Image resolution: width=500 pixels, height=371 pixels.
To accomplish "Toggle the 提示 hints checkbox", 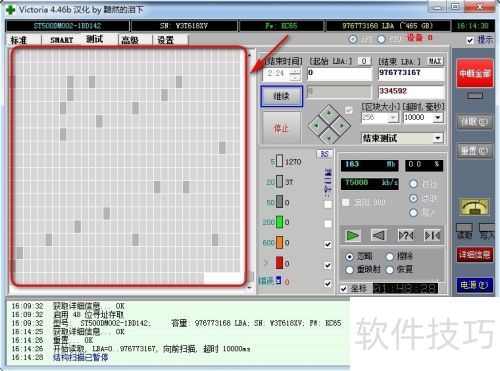I will pyautogui.click(x=470, y=40).
